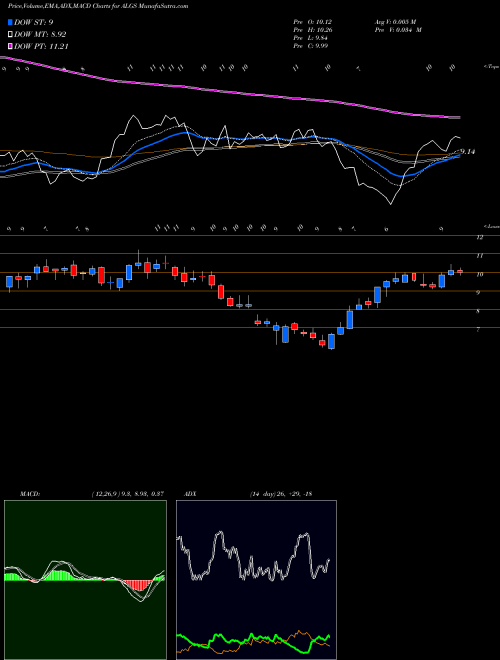The height and width of the screenshot is (660, 500).
Task: Select the 'DOW PT: 11.21' legend label
Action: pyautogui.click(x=41, y=46)
